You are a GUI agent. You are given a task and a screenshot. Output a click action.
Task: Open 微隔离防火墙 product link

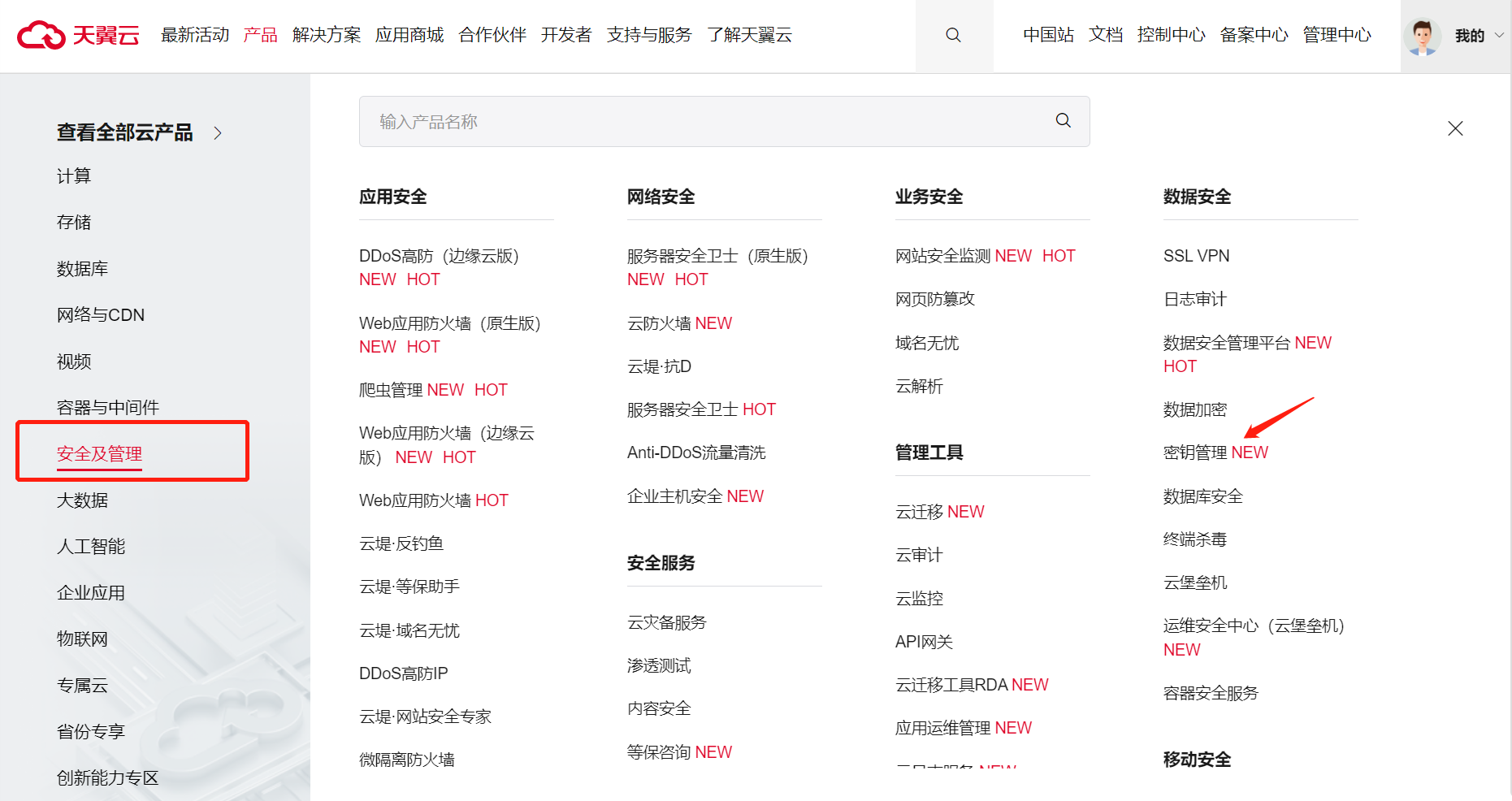[407, 760]
